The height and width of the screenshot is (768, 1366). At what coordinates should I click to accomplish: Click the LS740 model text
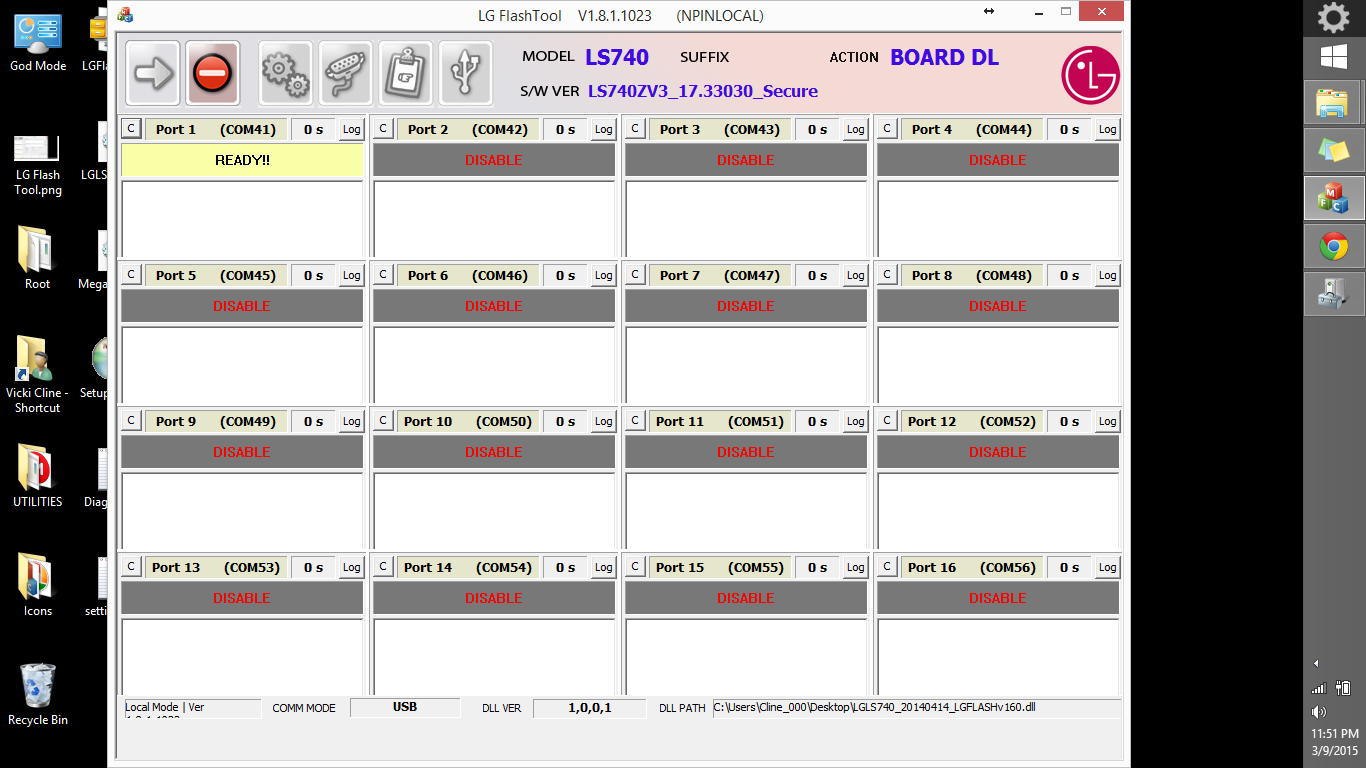[617, 57]
